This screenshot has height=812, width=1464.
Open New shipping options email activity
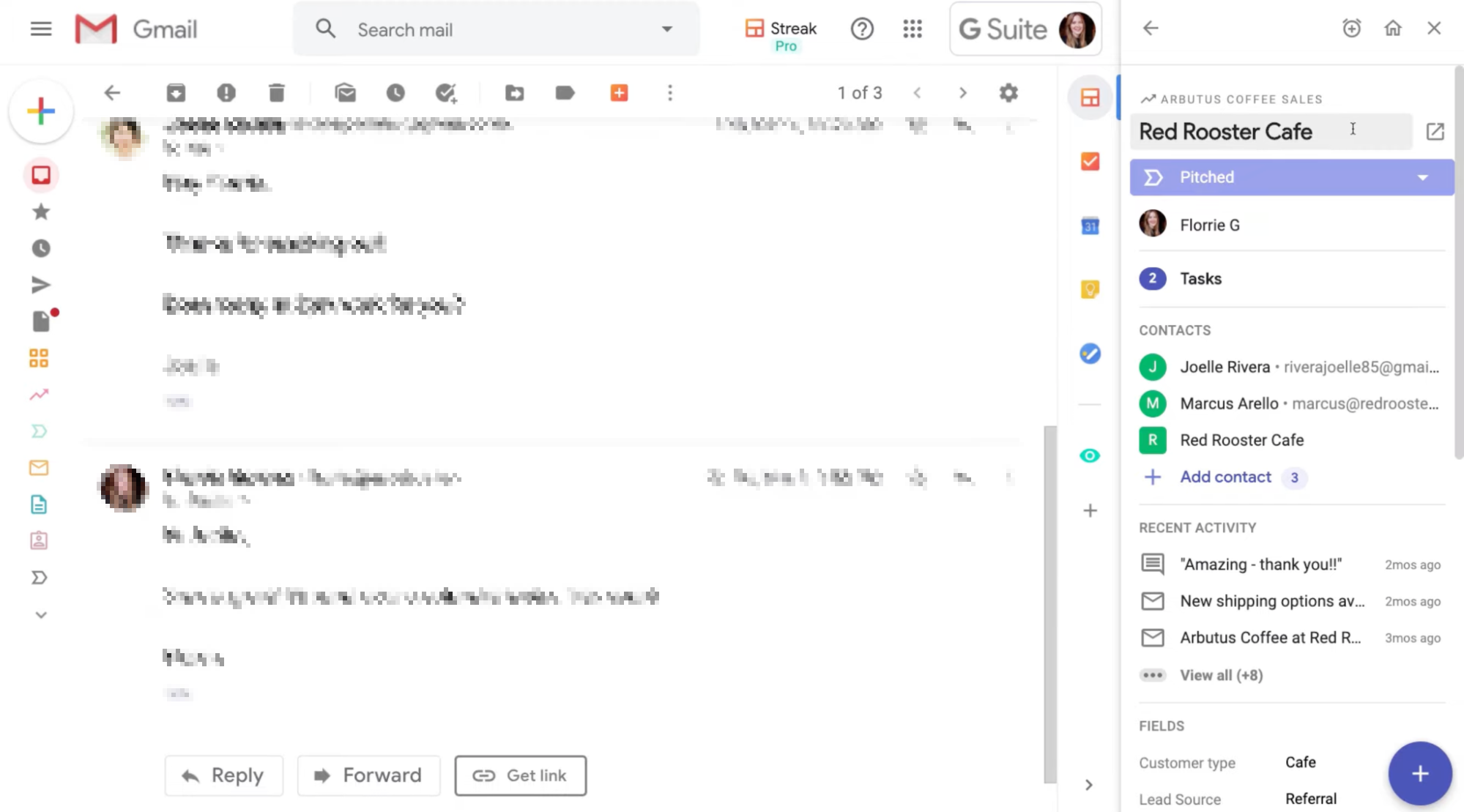[x=1290, y=601]
